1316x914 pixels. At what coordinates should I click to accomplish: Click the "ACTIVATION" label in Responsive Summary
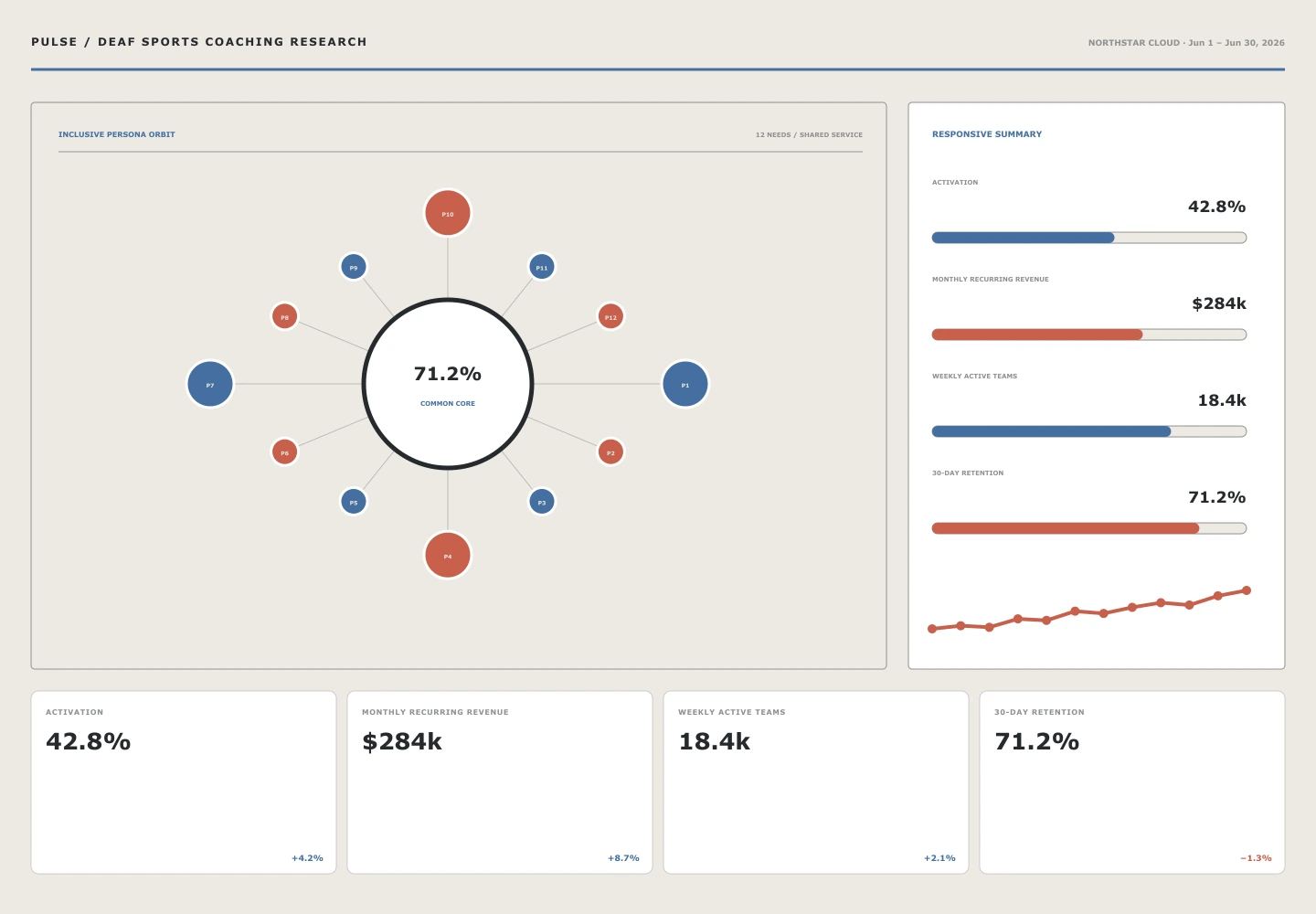[955, 183]
